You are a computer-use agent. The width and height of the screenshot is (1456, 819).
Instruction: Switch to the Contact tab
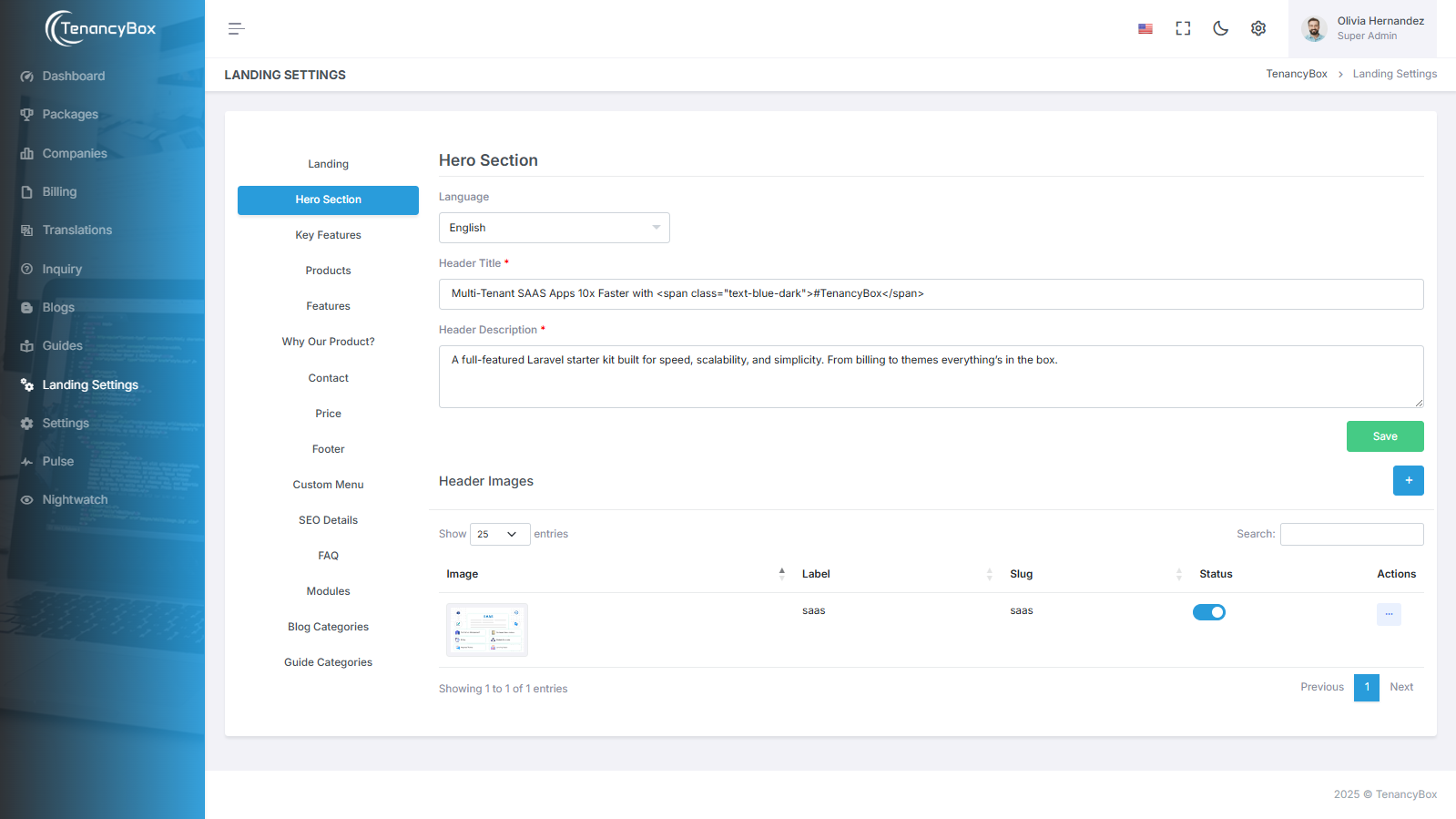click(328, 379)
